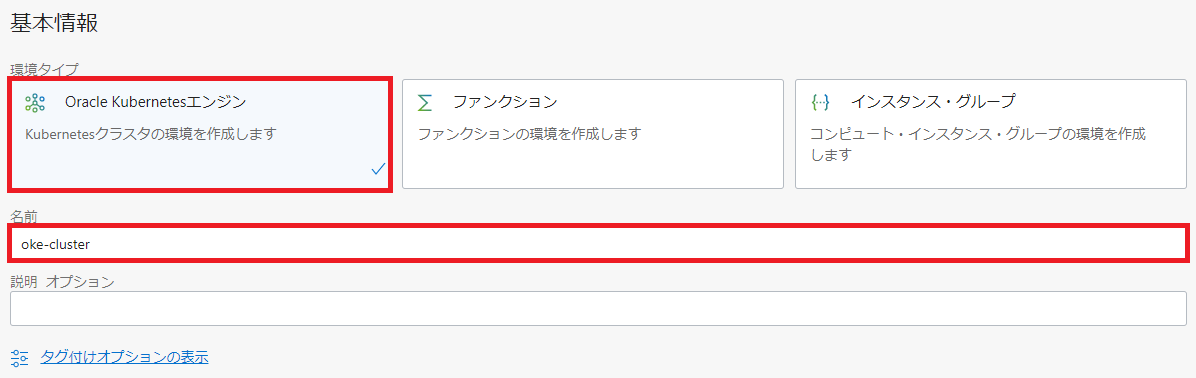Click the 名前 field label

click(24, 217)
